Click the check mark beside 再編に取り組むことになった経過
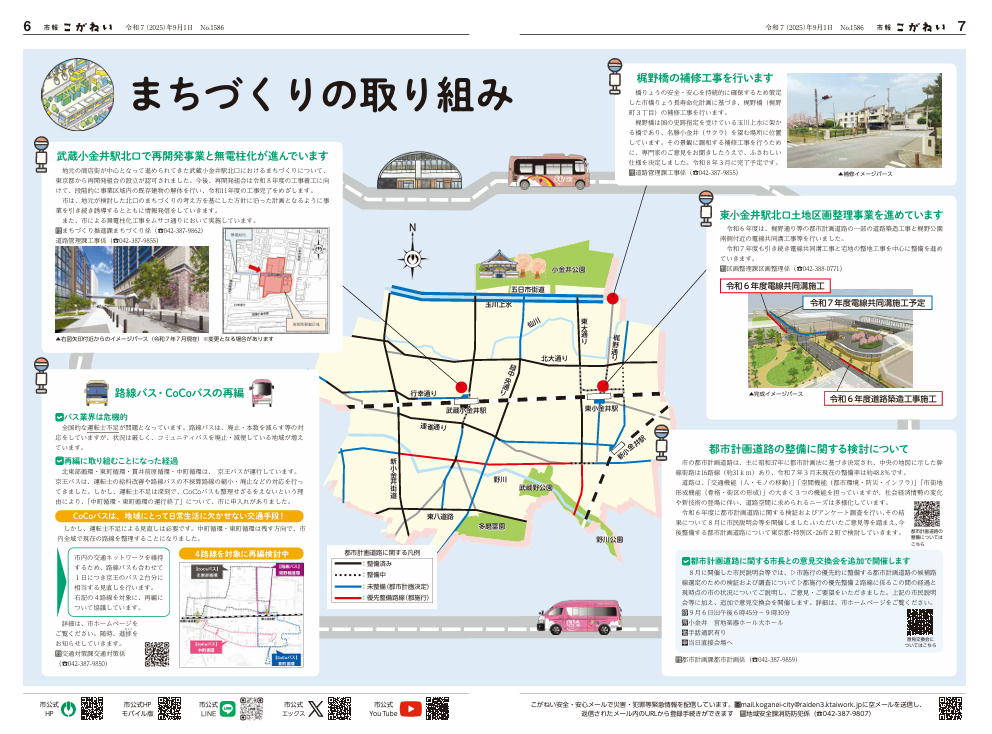The image size is (992, 734). tap(59, 461)
